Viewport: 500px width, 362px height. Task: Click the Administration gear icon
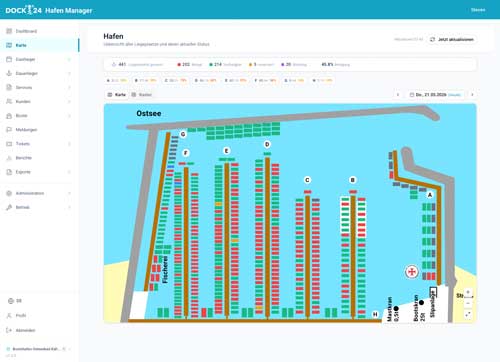[x=9, y=193]
